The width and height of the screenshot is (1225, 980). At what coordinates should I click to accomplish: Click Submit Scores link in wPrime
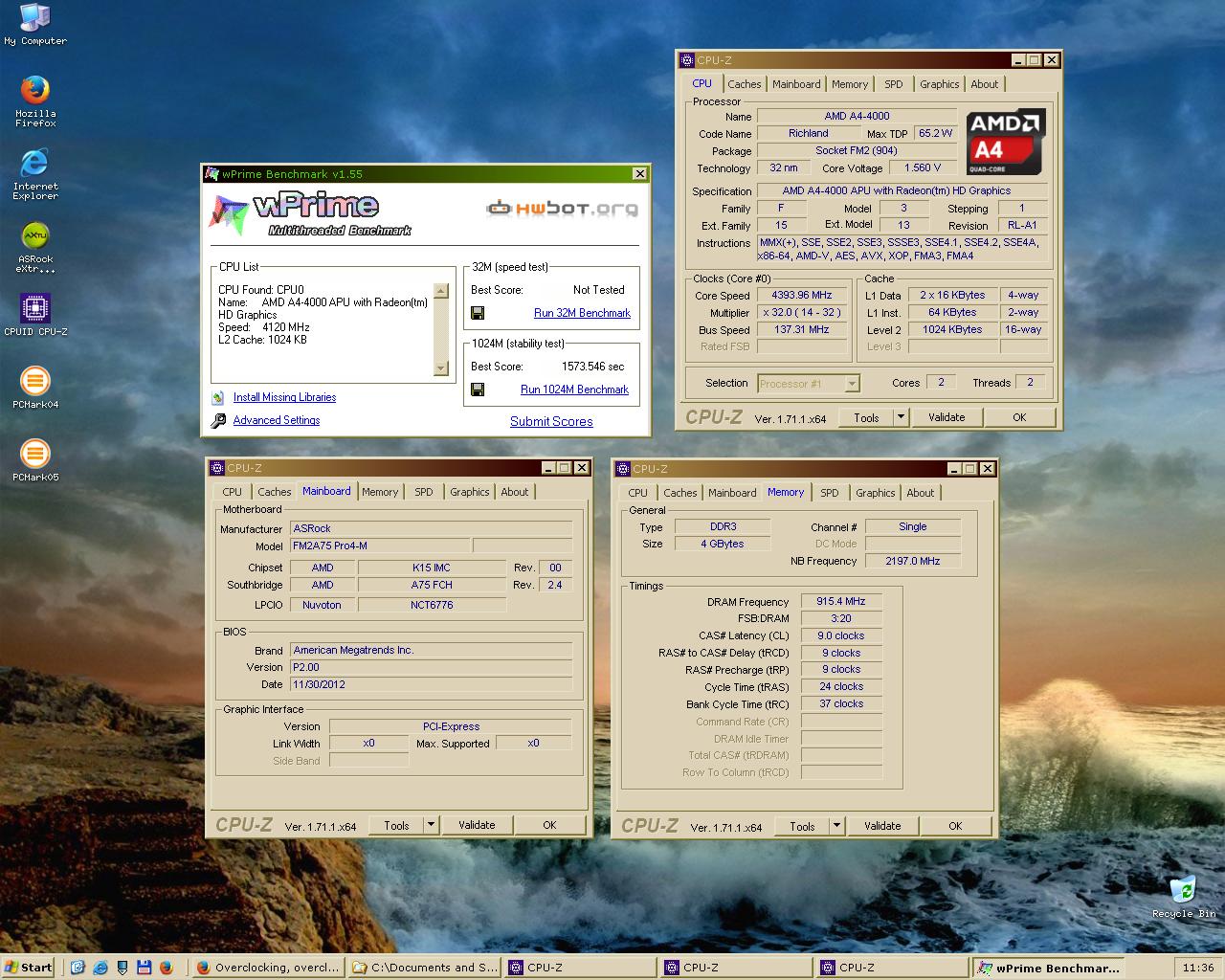551,421
